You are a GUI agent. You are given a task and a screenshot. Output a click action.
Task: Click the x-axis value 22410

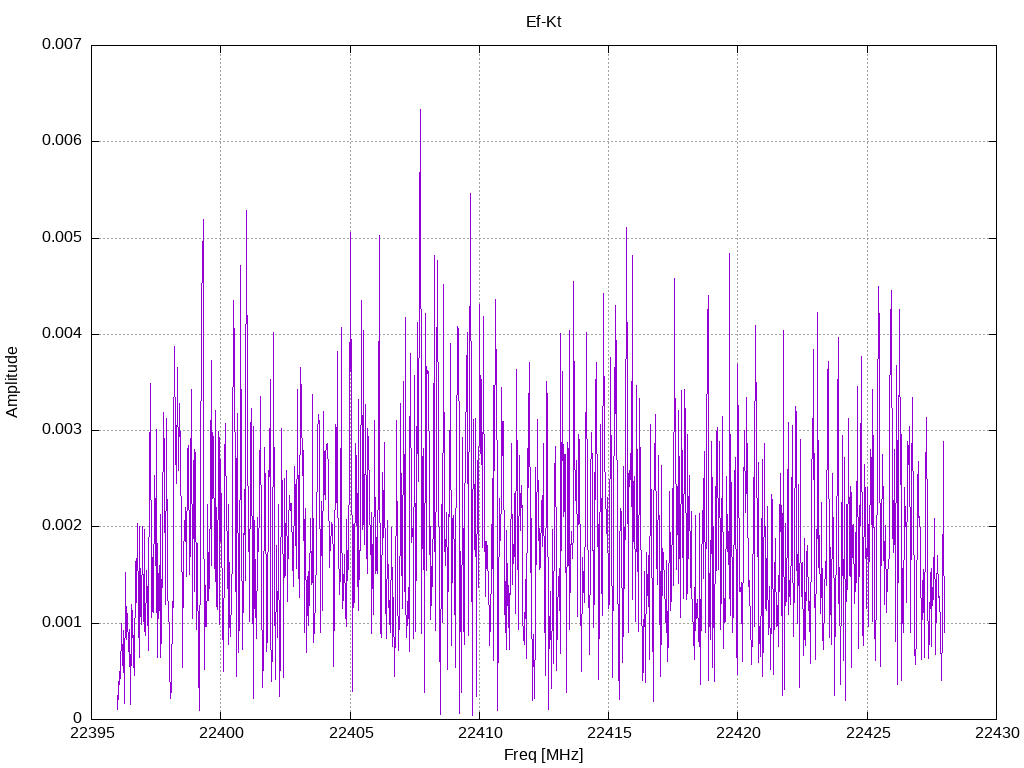pos(479,733)
